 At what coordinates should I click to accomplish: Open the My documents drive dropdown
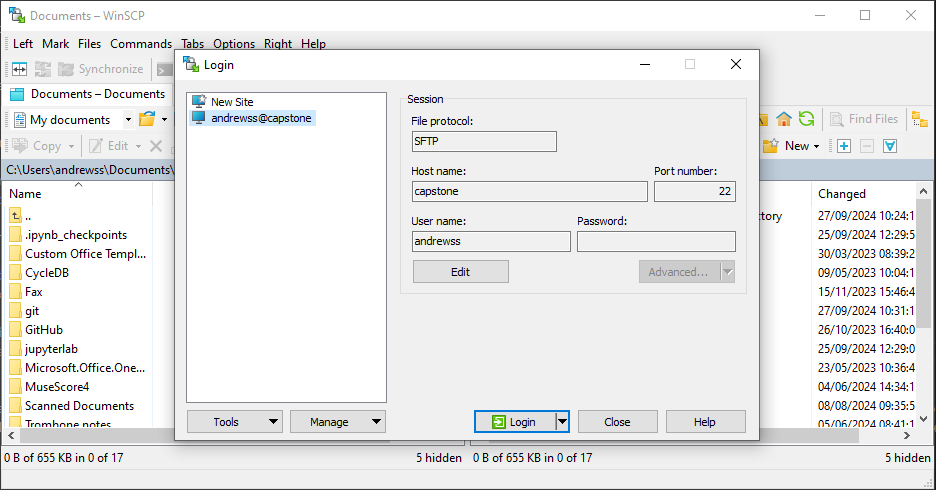coord(128,119)
